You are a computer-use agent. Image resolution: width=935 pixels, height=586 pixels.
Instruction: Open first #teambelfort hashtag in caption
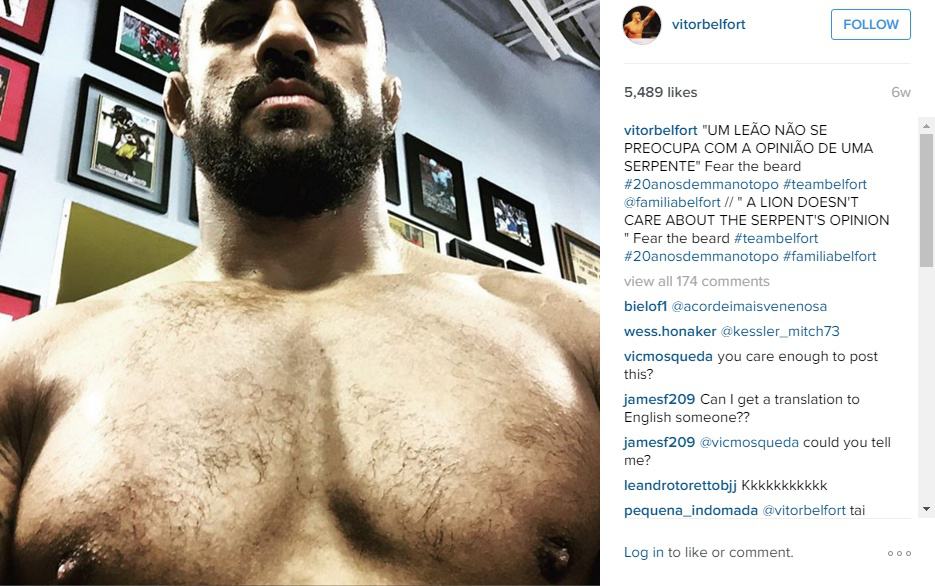825,184
